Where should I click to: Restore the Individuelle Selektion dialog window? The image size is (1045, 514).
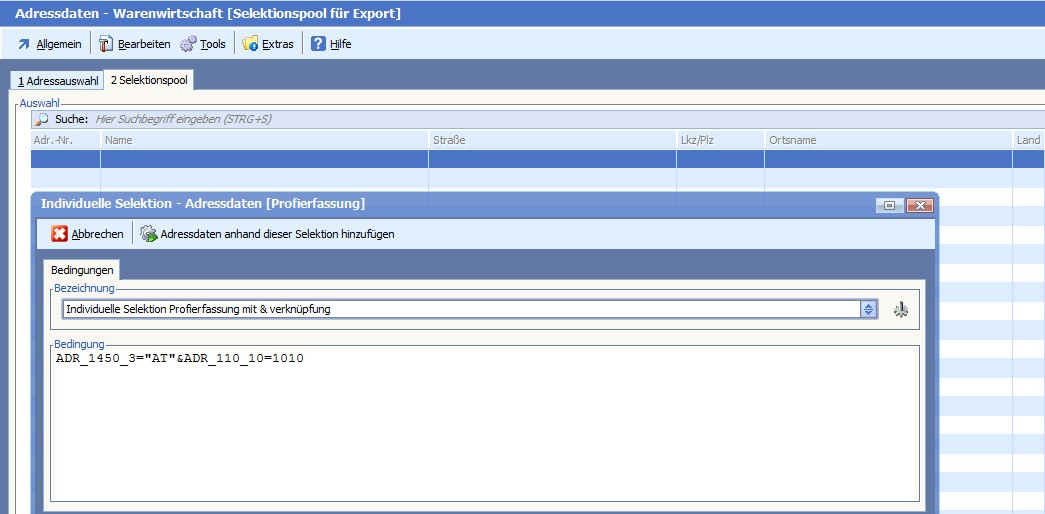tap(888, 205)
